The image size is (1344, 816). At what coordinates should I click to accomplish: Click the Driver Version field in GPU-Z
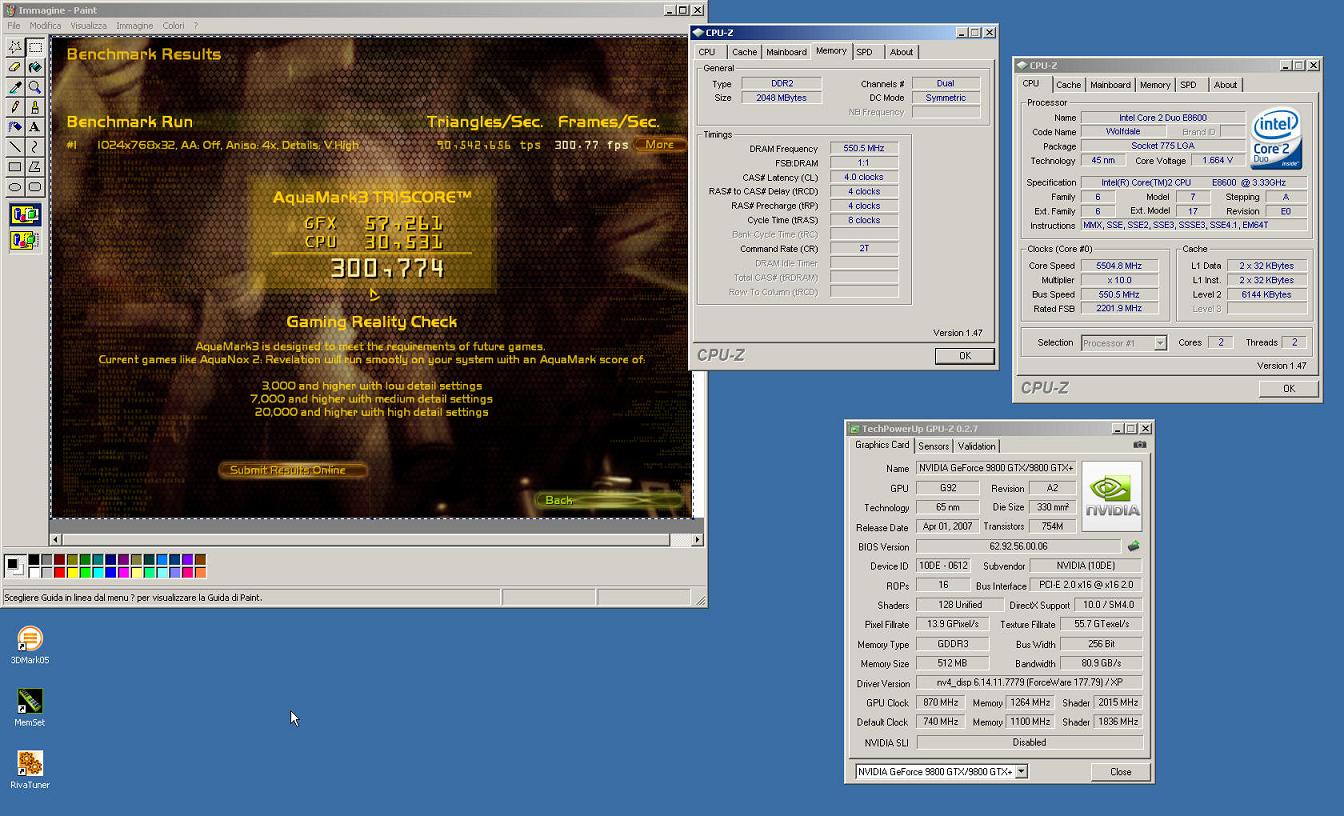point(1029,684)
